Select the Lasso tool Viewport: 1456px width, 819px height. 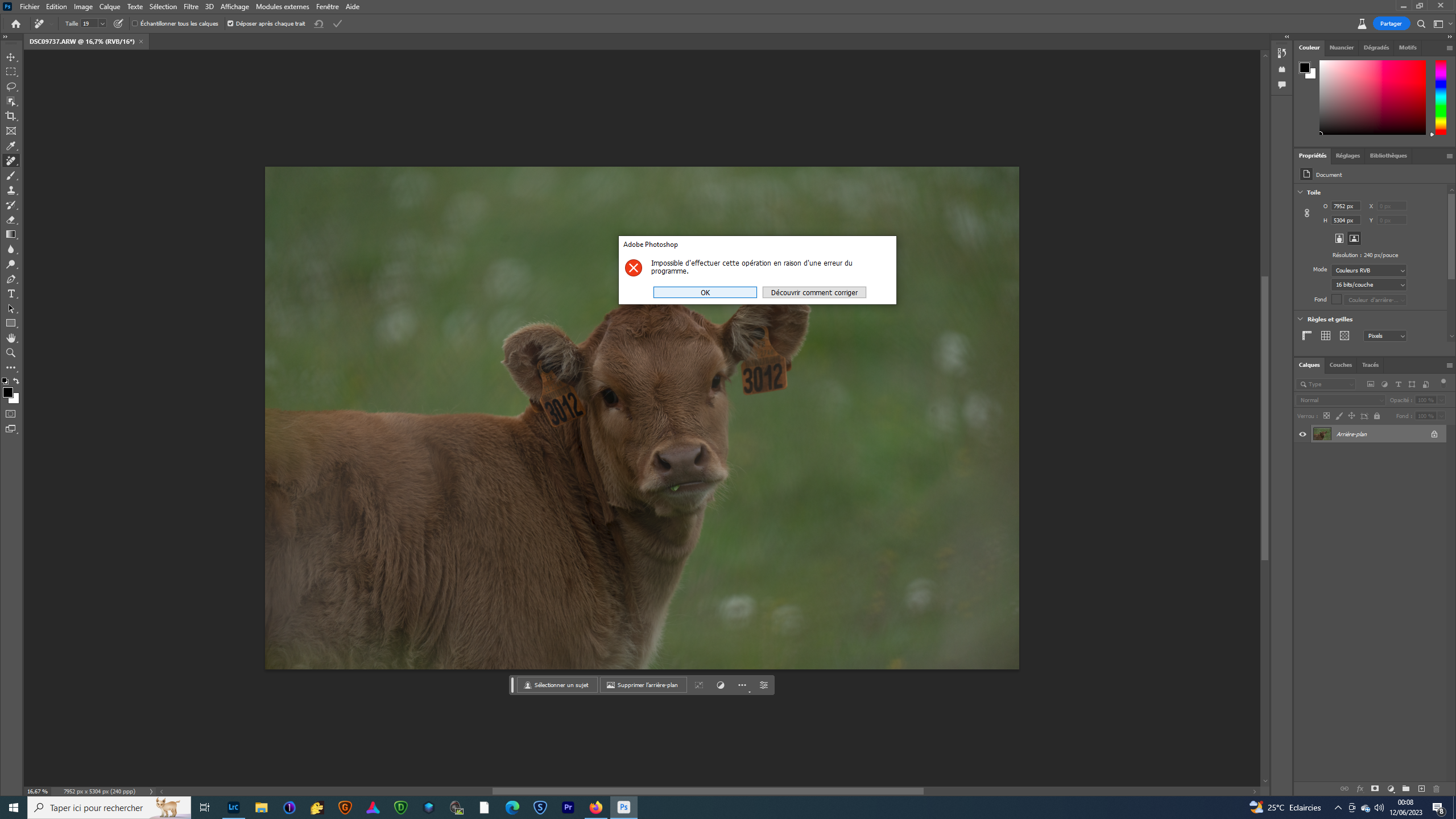(x=11, y=86)
